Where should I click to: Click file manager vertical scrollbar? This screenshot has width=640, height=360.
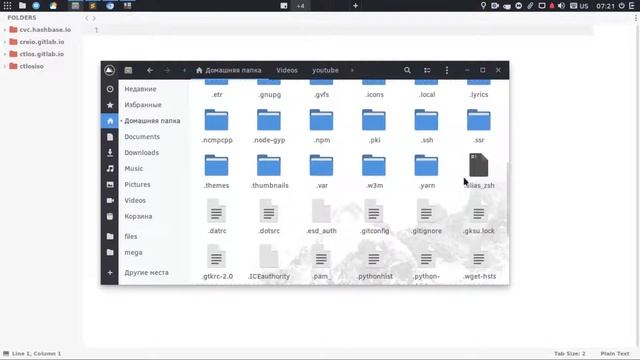pyautogui.click(x=508, y=199)
